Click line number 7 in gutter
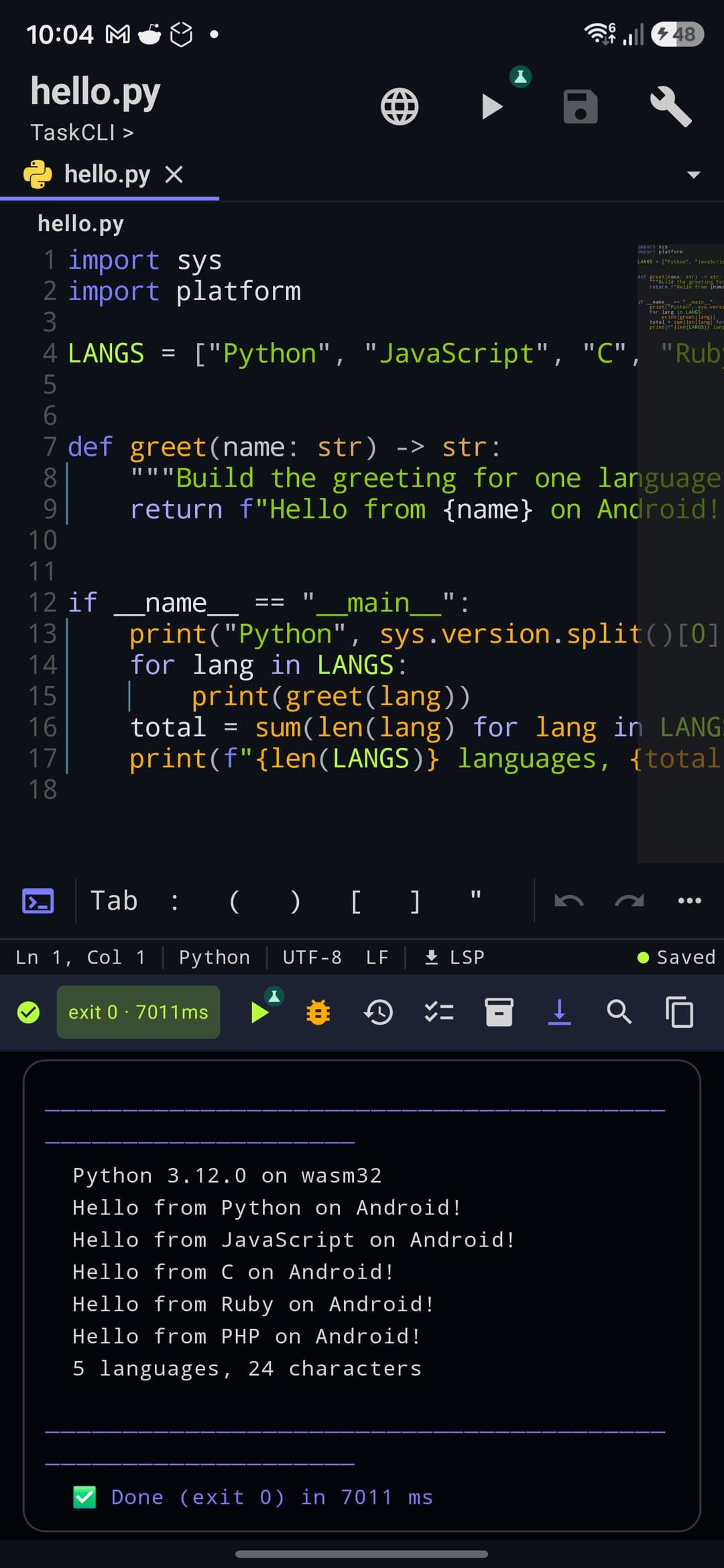The width and height of the screenshot is (724, 1568). tap(50, 447)
